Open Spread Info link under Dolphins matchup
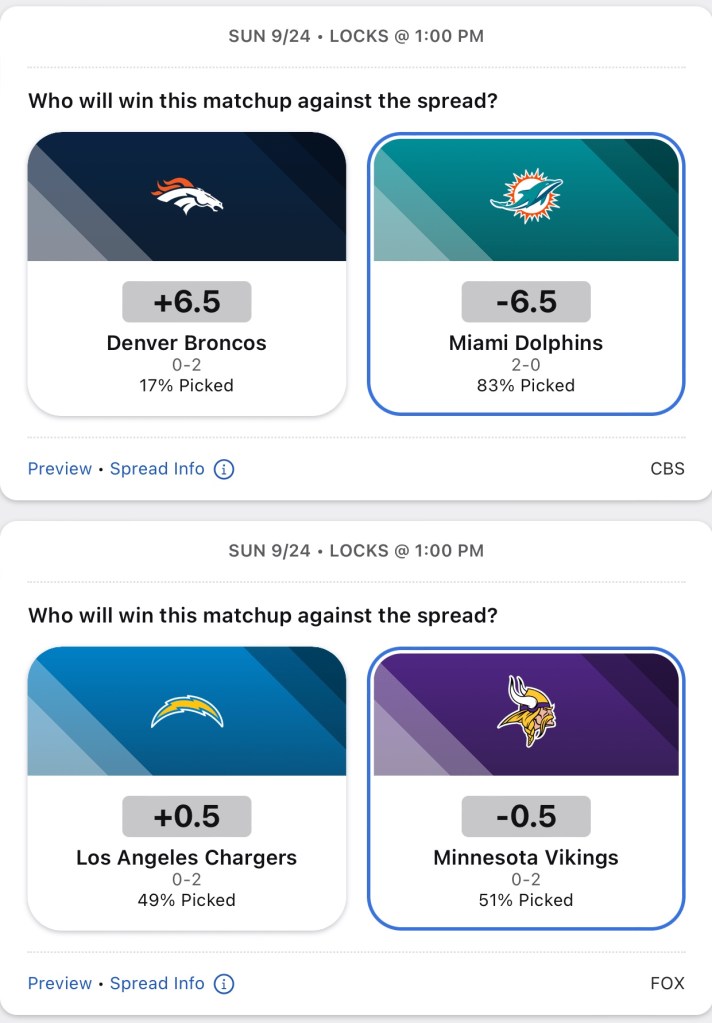The width and height of the screenshot is (712, 1023). coord(157,469)
